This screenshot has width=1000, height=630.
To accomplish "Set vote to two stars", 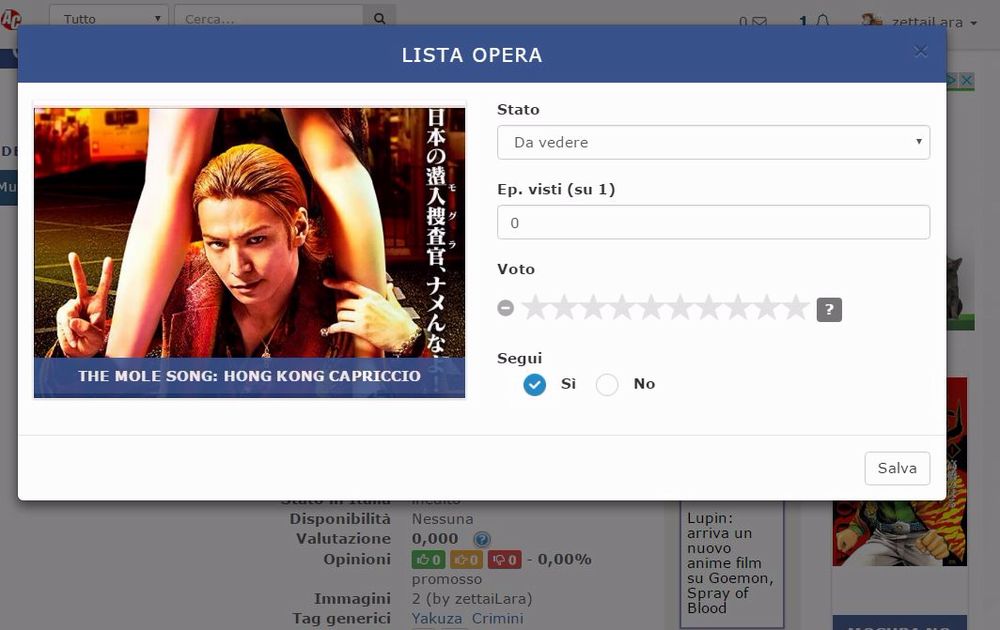I will pyautogui.click(x=564, y=308).
